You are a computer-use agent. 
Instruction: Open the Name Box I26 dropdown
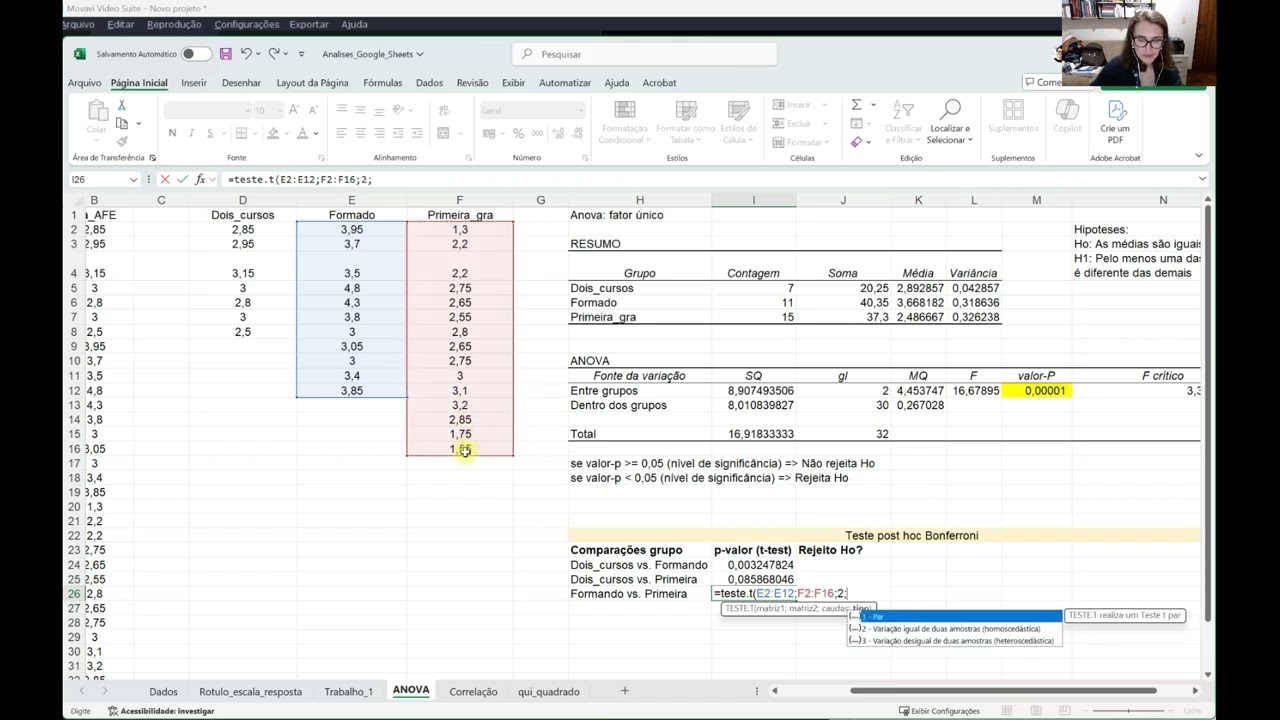tap(133, 180)
